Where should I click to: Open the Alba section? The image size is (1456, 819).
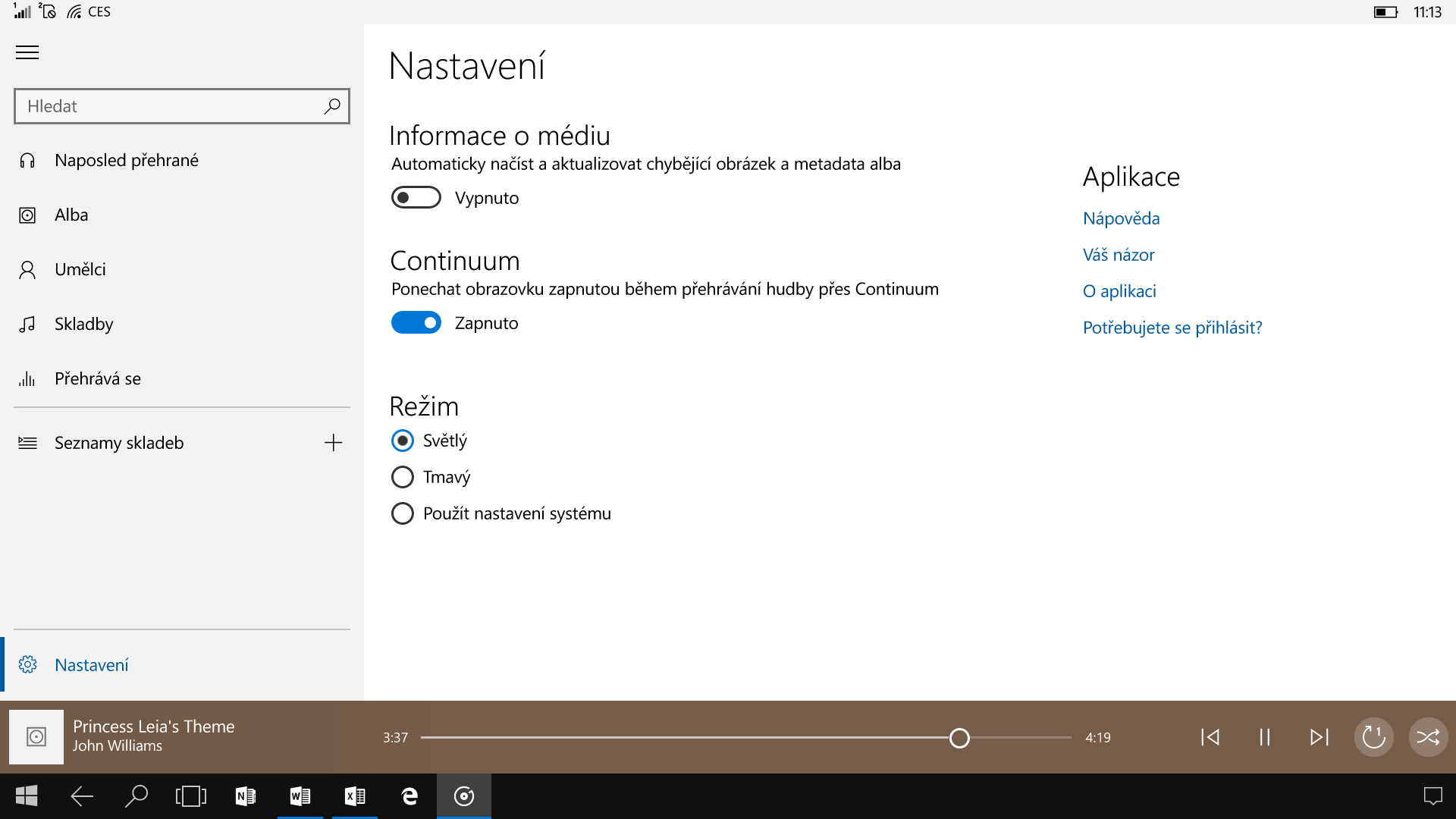(71, 215)
